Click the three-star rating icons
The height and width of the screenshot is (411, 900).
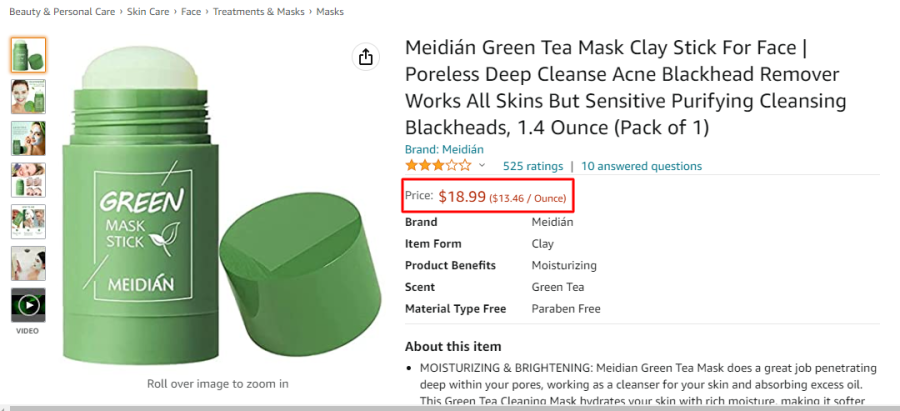coord(438,166)
